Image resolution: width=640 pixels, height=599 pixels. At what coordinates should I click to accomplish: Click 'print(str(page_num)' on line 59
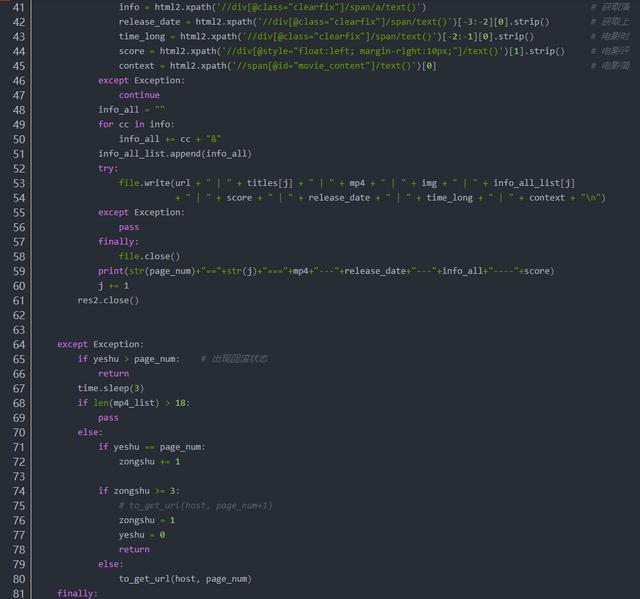pos(147,271)
